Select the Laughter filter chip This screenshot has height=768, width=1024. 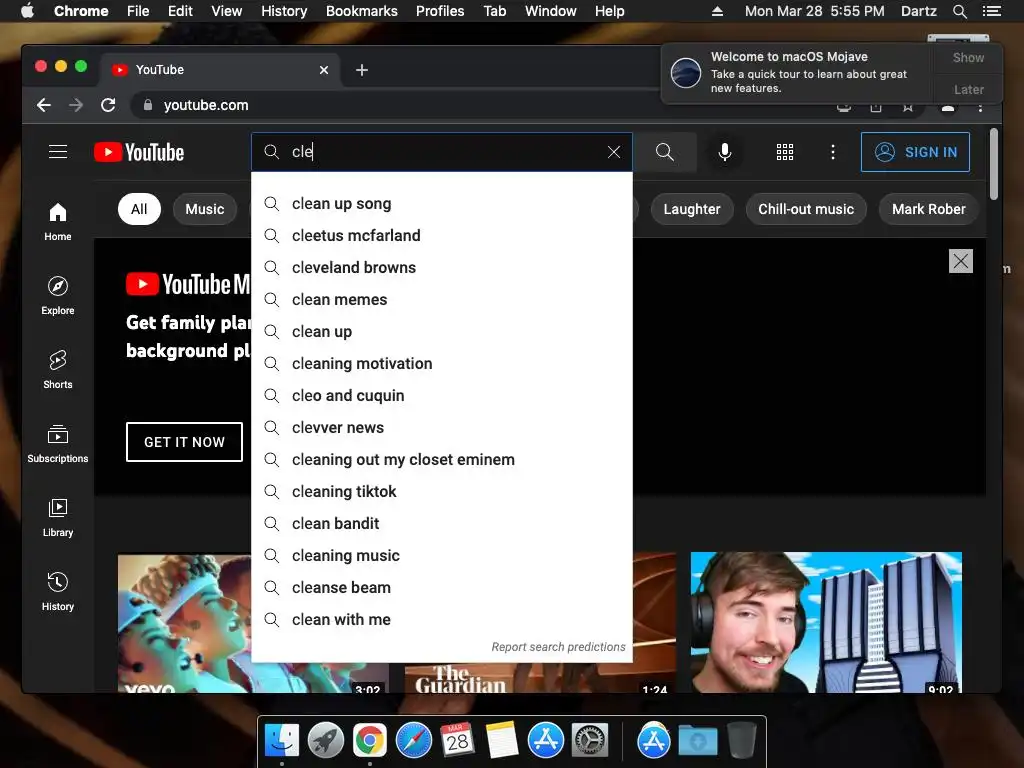tap(692, 209)
